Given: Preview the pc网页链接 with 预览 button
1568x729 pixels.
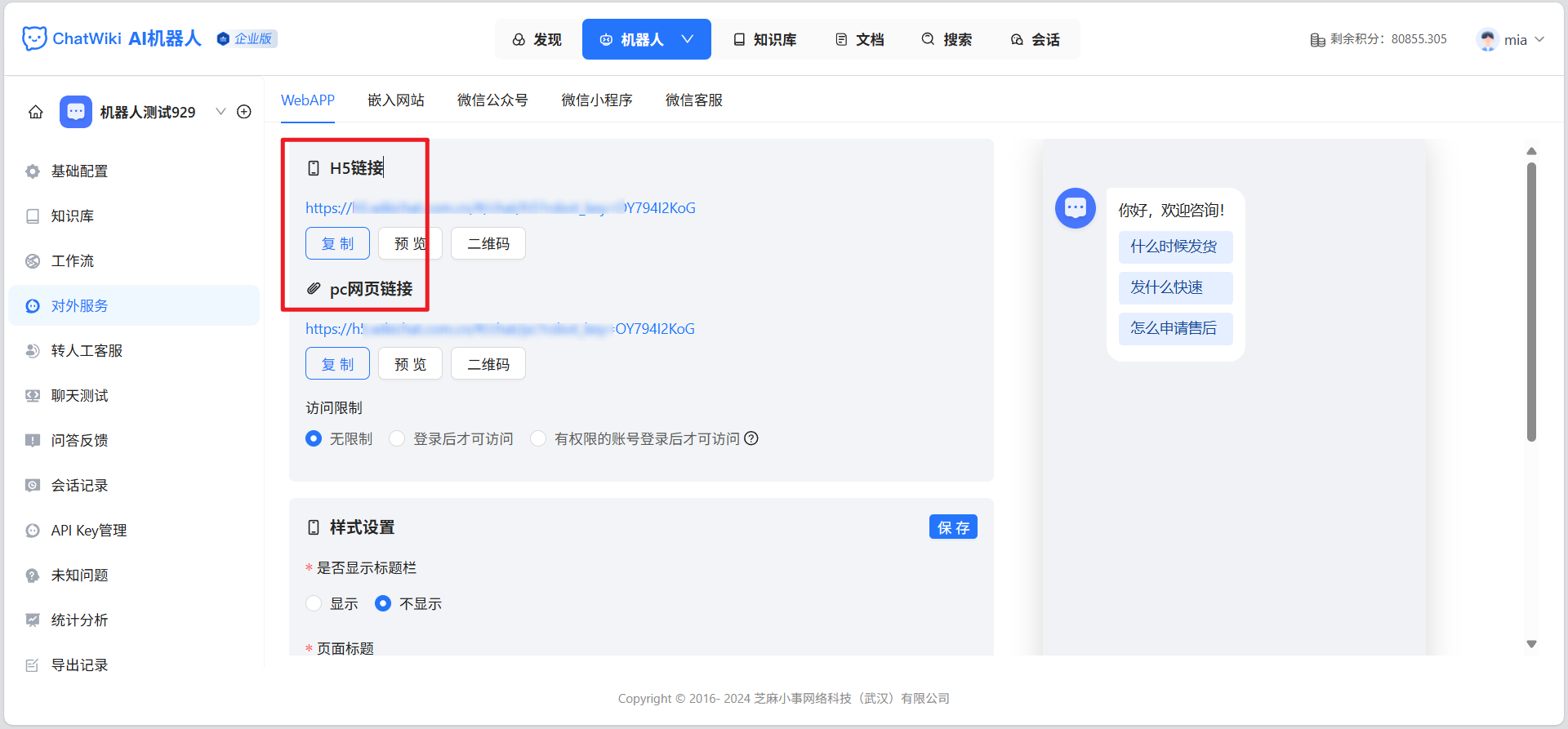Looking at the screenshot, I should 410,364.
